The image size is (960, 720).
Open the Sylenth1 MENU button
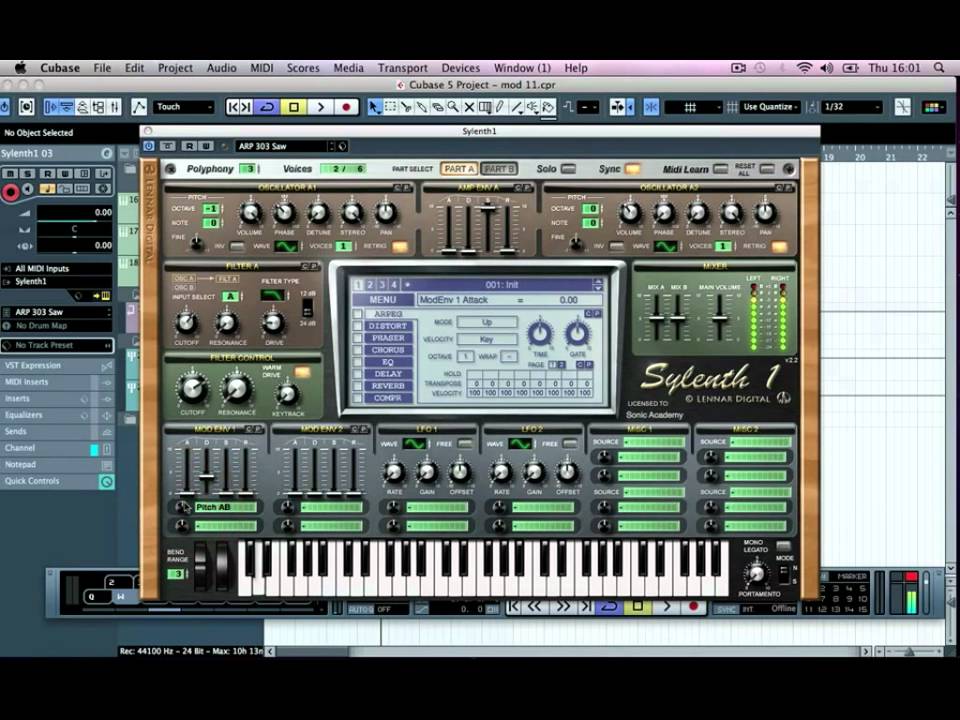(x=383, y=300)
